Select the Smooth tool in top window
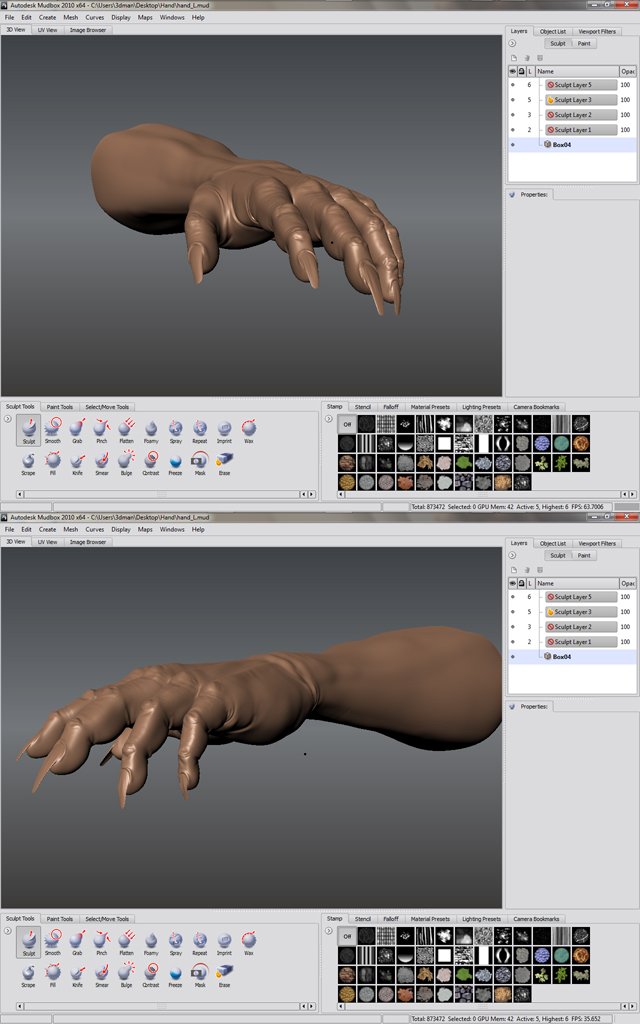 click(x=53, y=430)
